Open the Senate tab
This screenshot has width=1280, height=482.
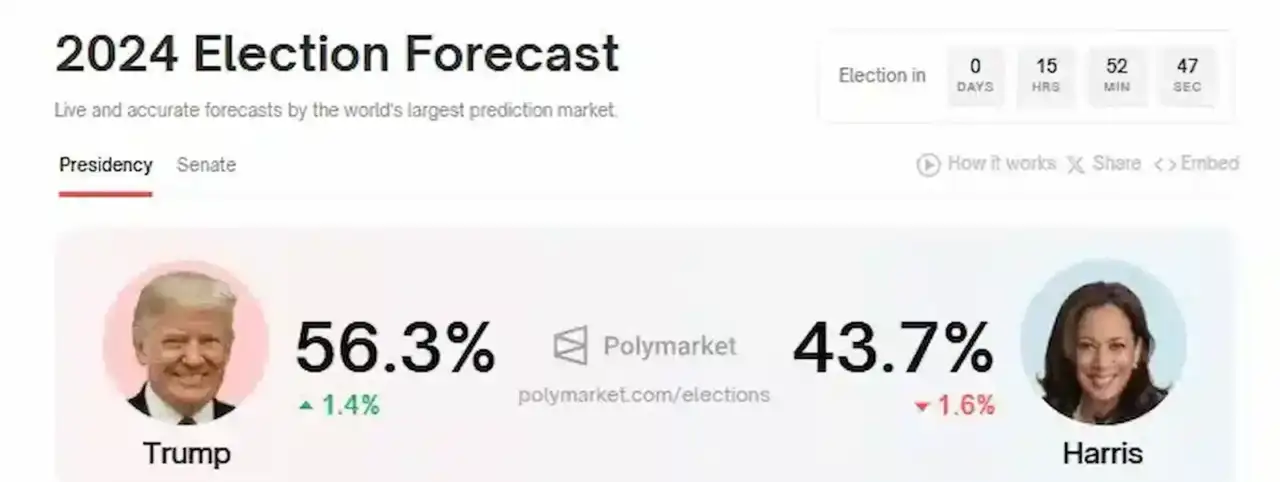pos(206,165)
